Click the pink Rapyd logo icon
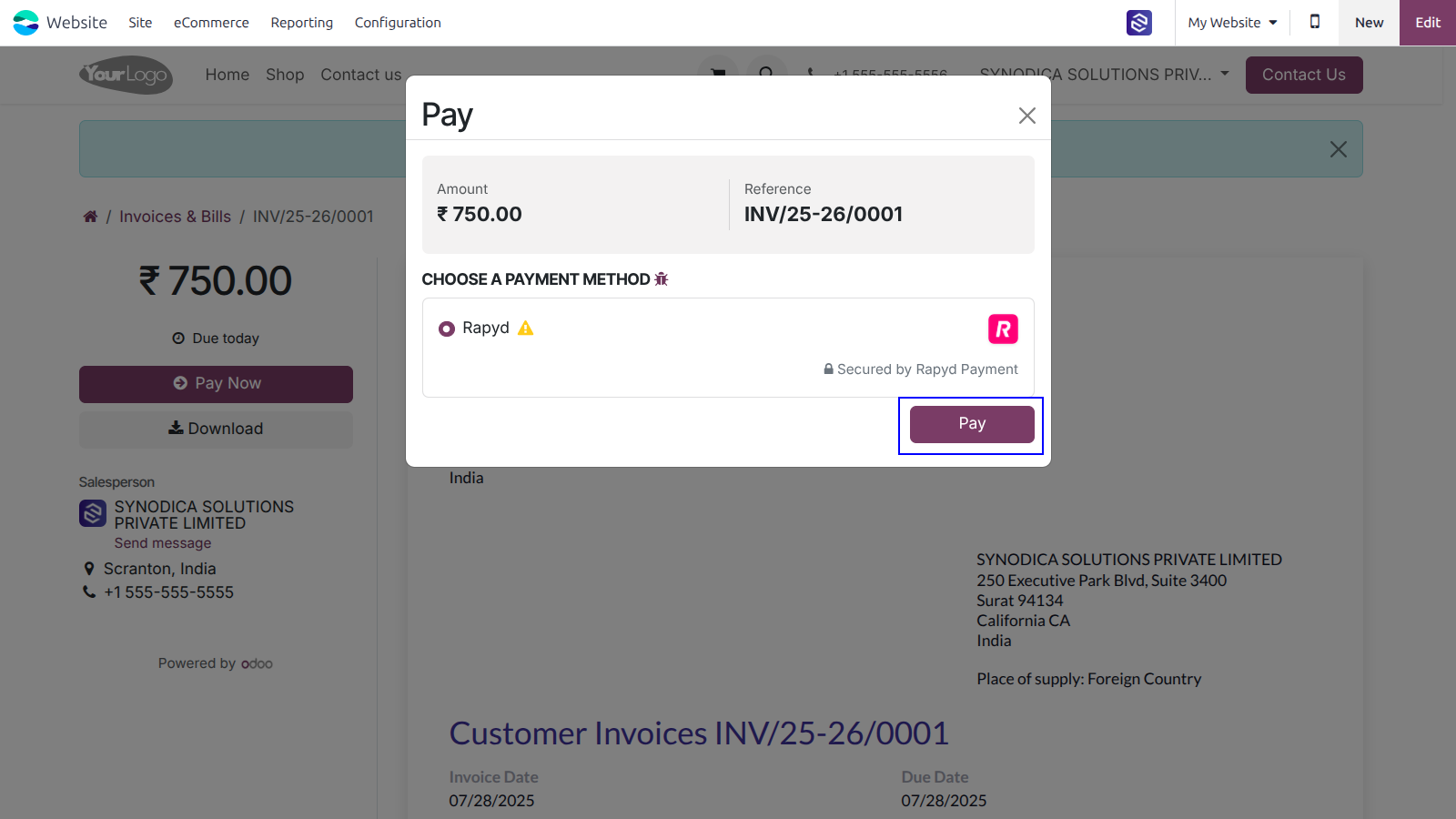Image resolution: width=1456 pixels, height=819 pixels. [x=1003, y=329]
